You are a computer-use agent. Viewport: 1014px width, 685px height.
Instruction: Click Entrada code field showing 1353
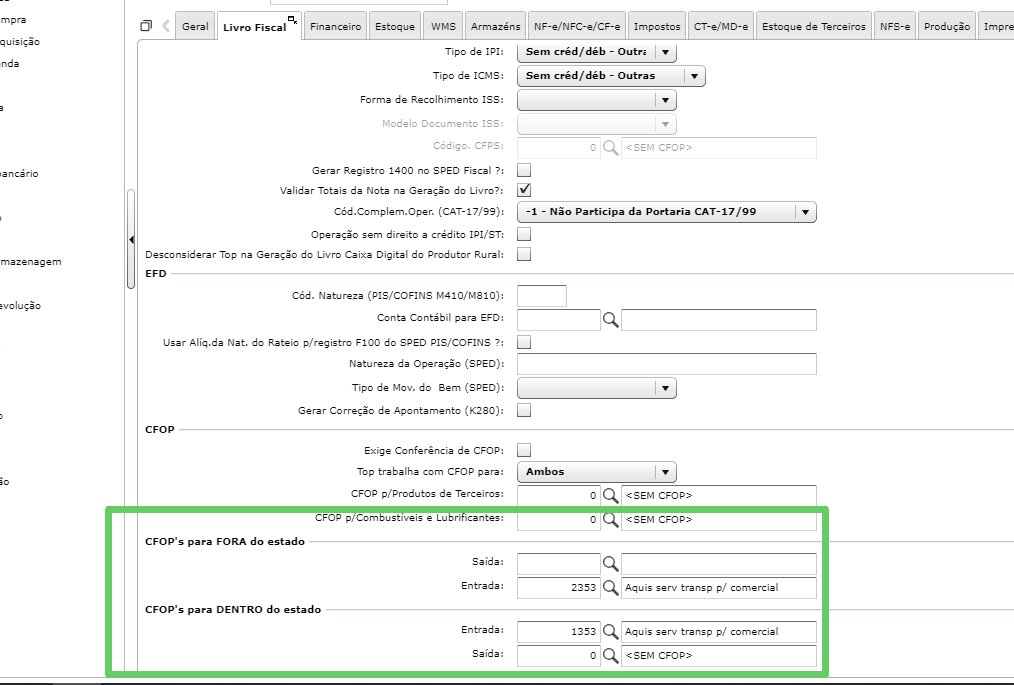click(559, 631)
